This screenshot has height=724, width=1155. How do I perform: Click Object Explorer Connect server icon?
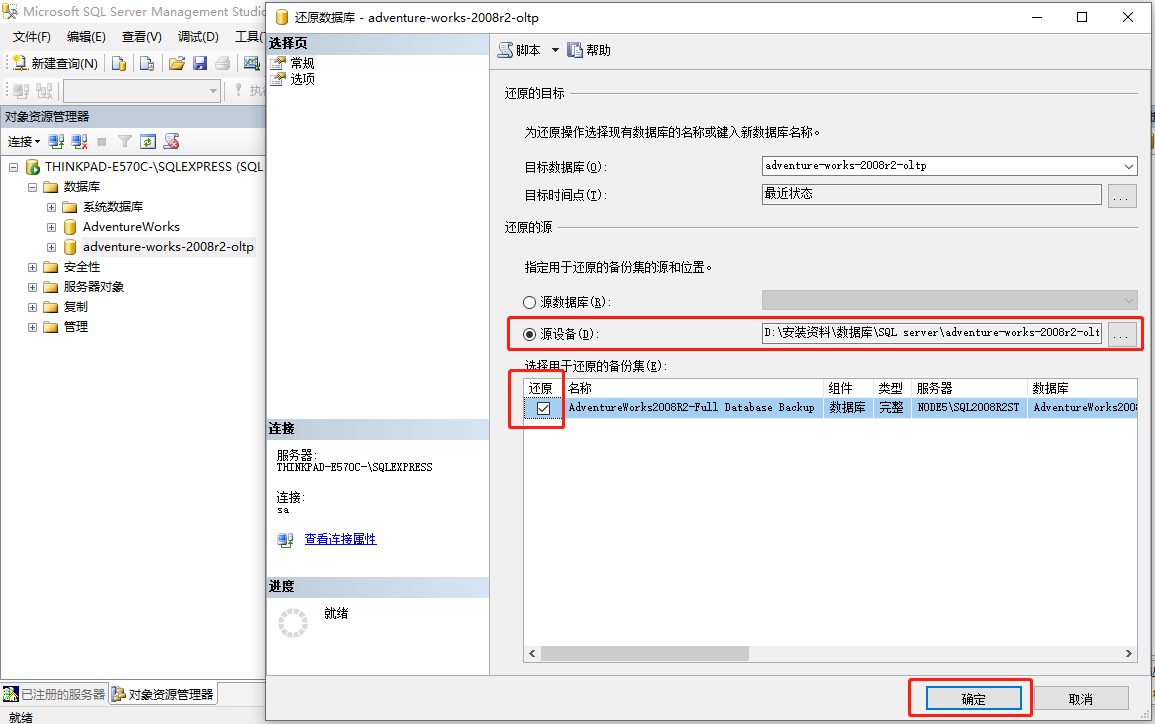tap(56, 141)
